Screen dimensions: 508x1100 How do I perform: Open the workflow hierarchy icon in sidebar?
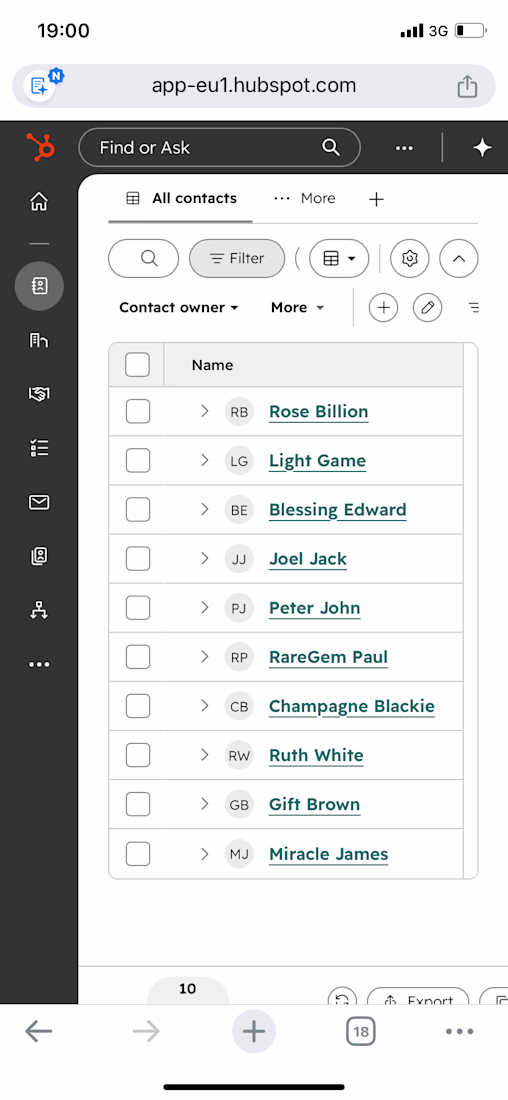pos(39,610)
